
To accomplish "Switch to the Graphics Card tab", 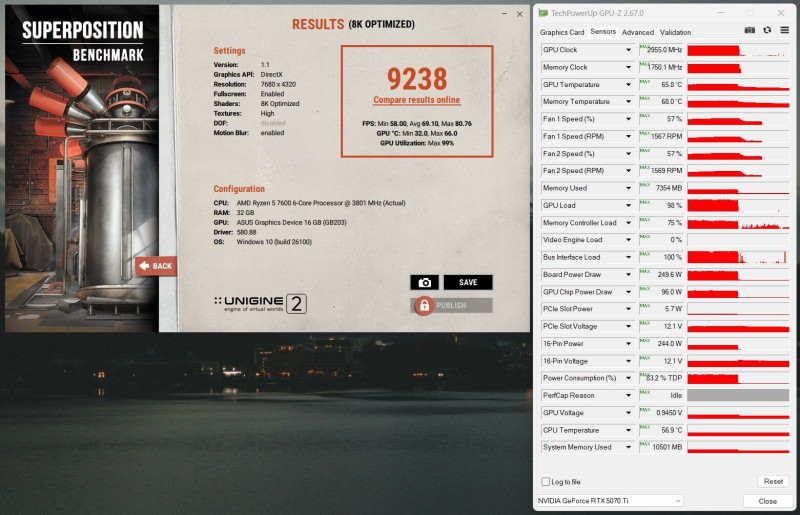I will [562, 32].
